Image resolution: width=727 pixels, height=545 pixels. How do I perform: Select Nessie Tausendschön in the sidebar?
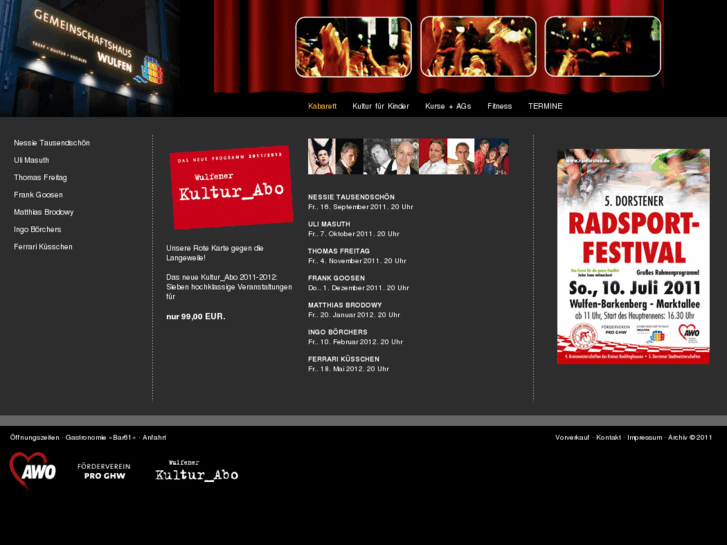tap(52, 143)
